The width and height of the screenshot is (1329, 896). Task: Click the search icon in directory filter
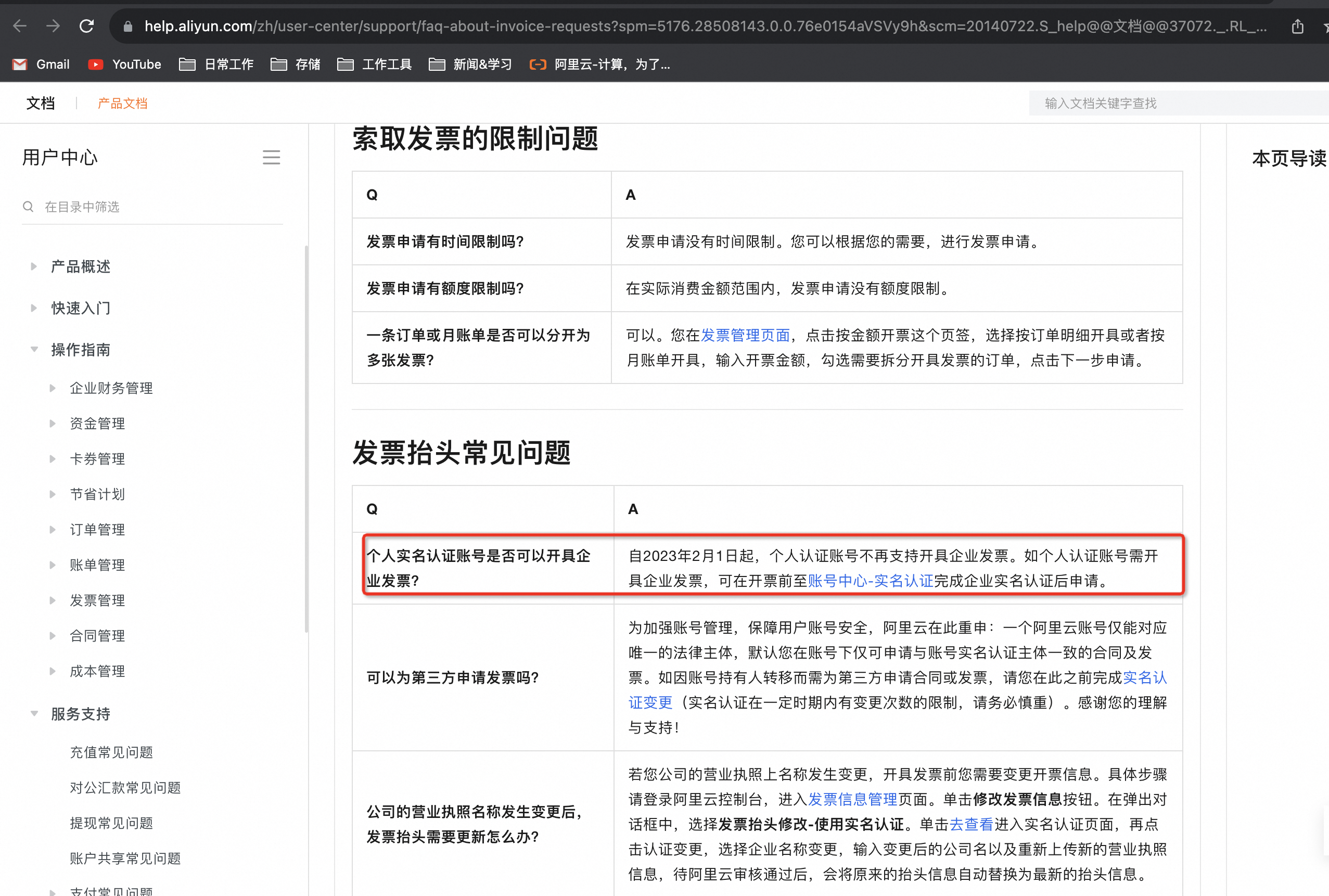[x=28, y=206]
